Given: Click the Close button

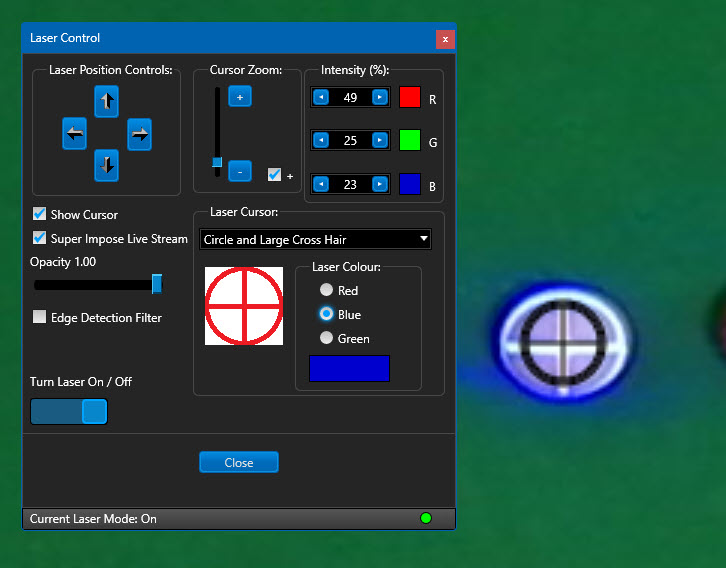Looking at the screenshot, I should coord(239,462).
